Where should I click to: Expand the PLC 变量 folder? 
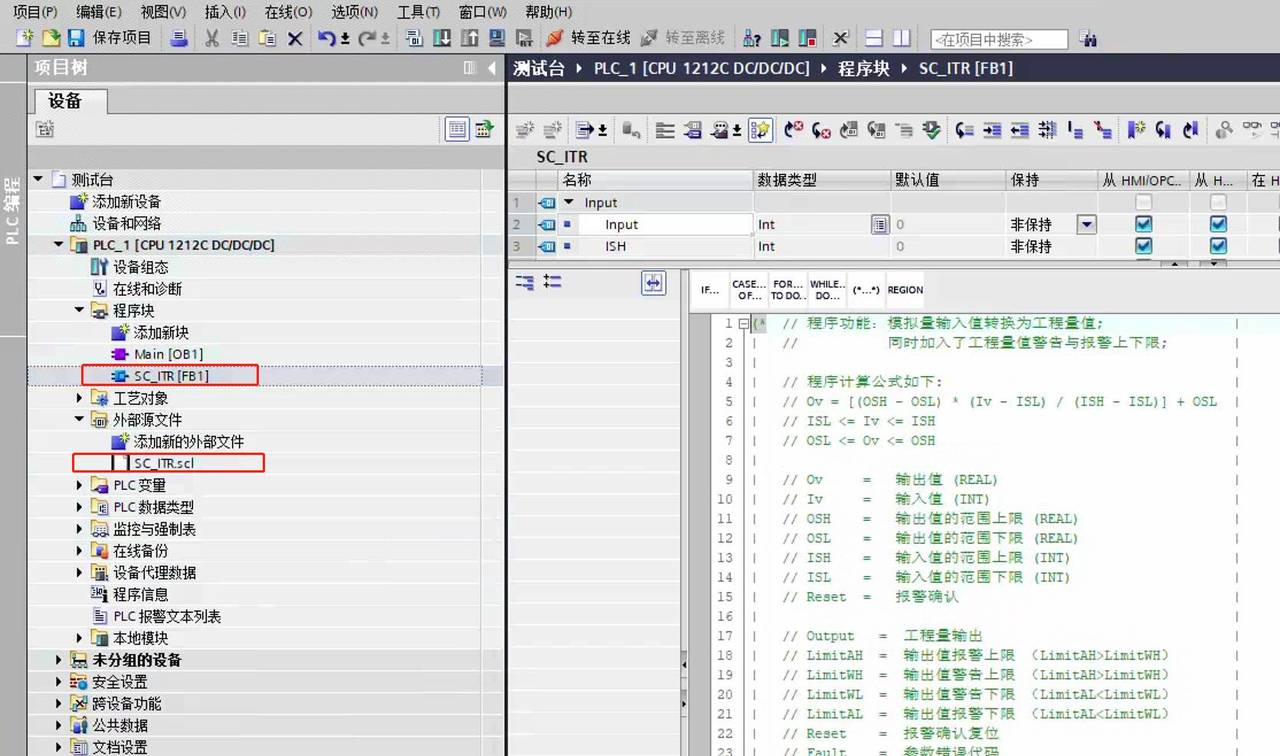81,486
